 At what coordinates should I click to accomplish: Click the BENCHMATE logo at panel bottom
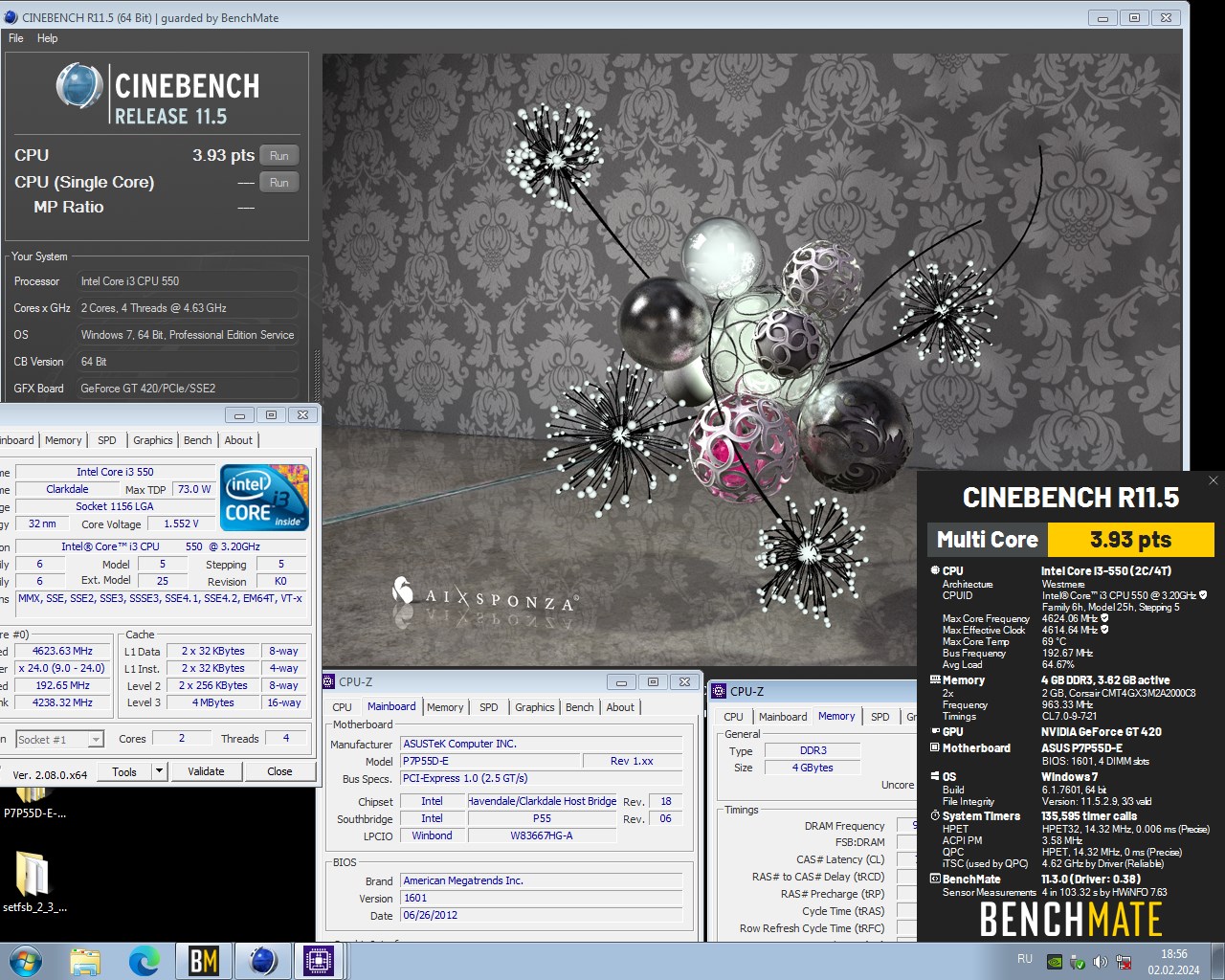1071,920
